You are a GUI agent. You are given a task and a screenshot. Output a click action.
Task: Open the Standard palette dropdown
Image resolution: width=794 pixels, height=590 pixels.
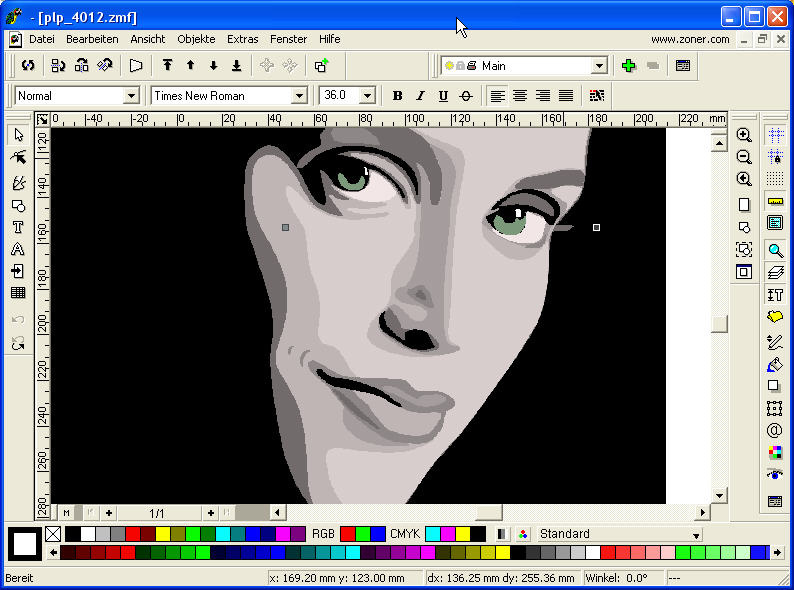point(697,535)
